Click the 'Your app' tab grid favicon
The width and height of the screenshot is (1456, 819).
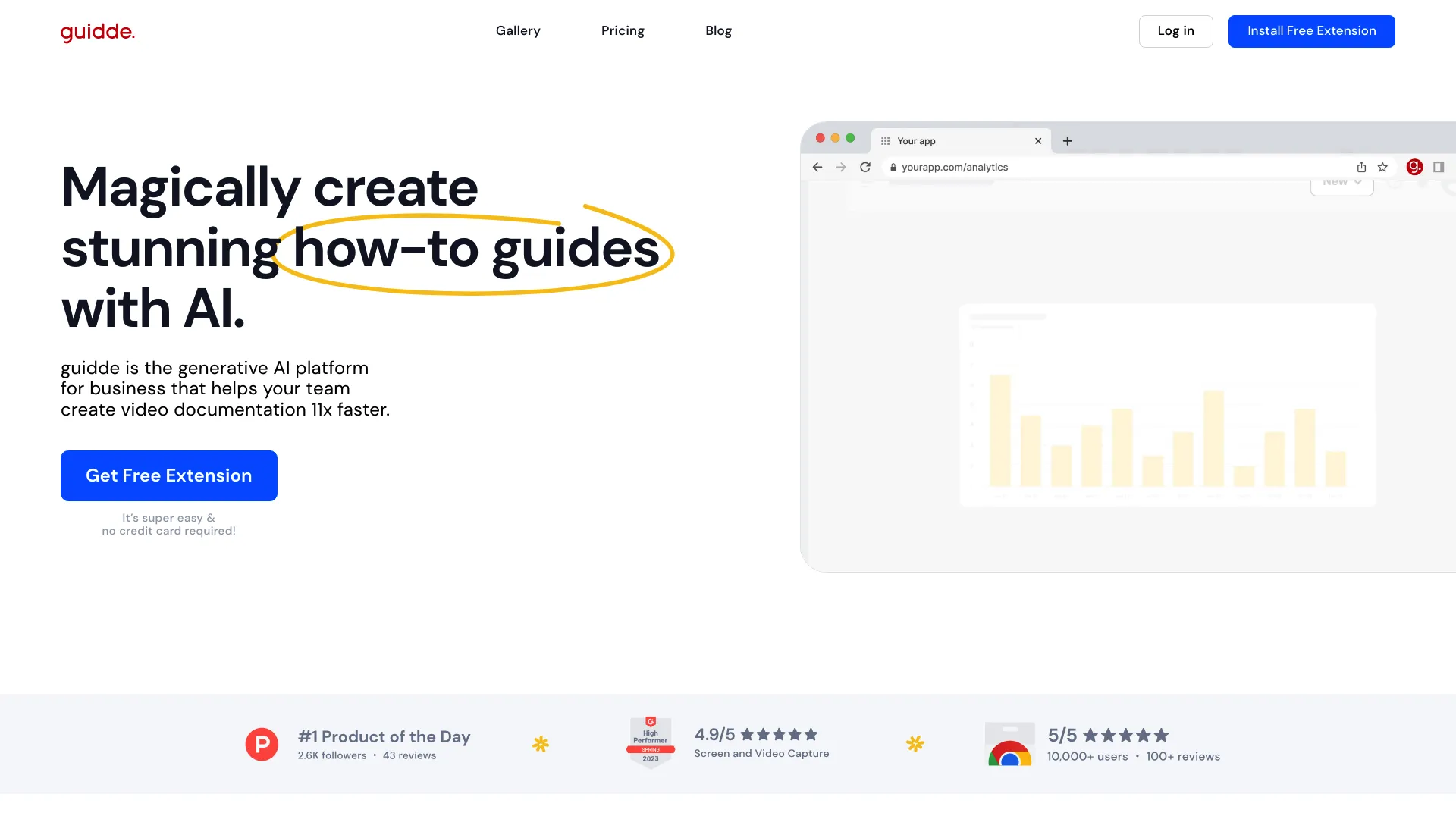(885, 141)
